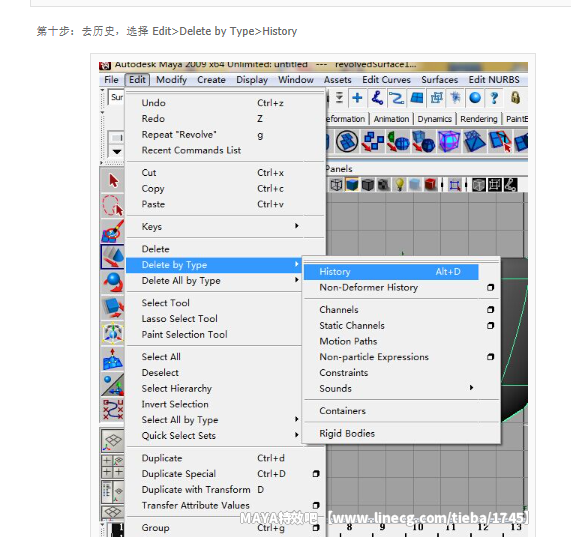Image resolution: width=571 pixels, height=537 pixels.
Task: Toggle miscellaneous selection mask question icon
Action: click(x=494, y=98)
